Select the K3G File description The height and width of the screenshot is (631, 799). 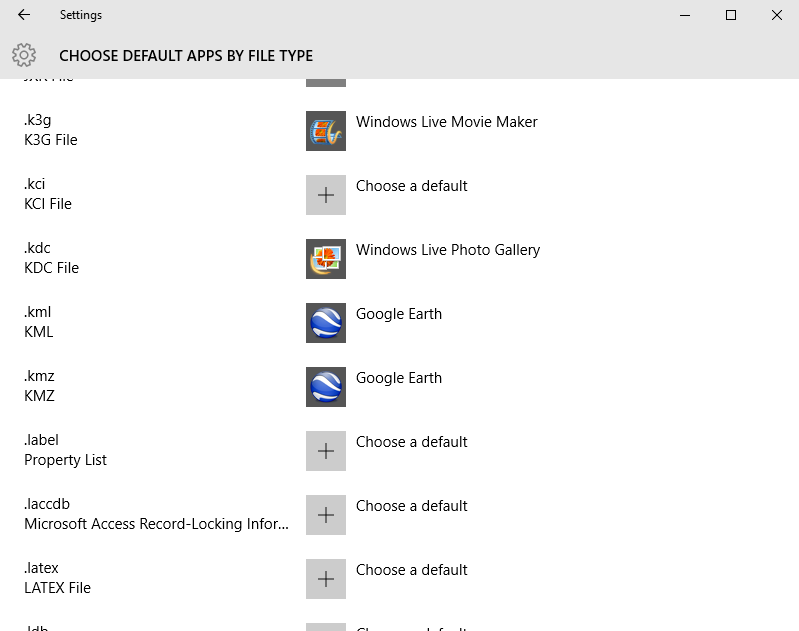(50, 140)
